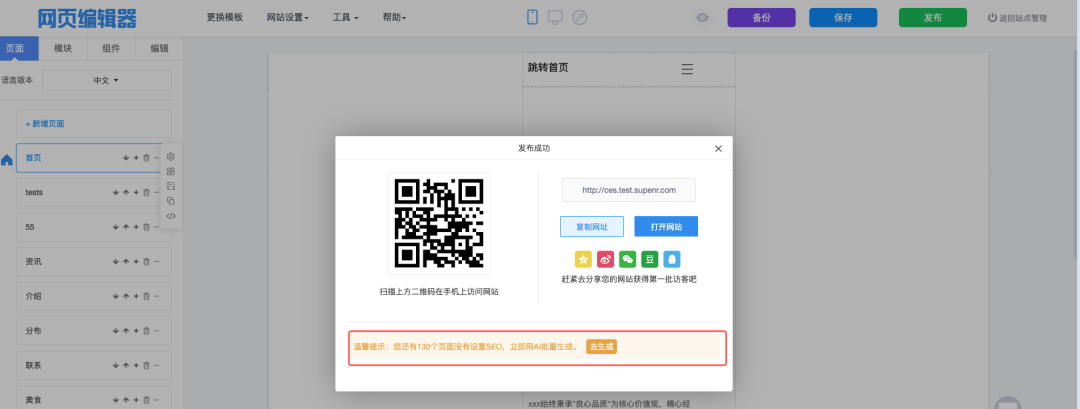Click the purple 备份 button
The width and height of the screenshot is (1080, 409).
[x=761, y=18]
